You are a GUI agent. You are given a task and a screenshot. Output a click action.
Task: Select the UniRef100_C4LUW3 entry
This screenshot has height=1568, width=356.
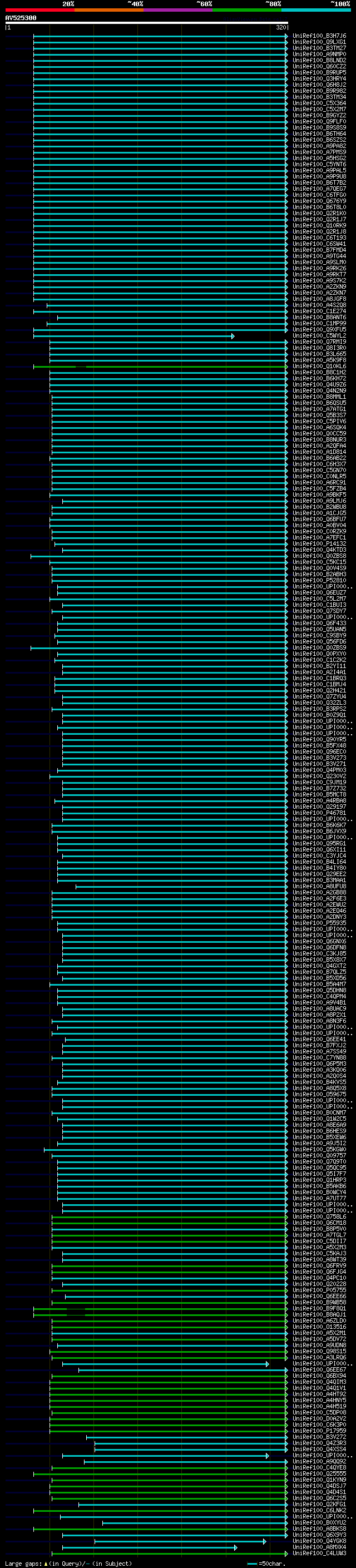319,1554
